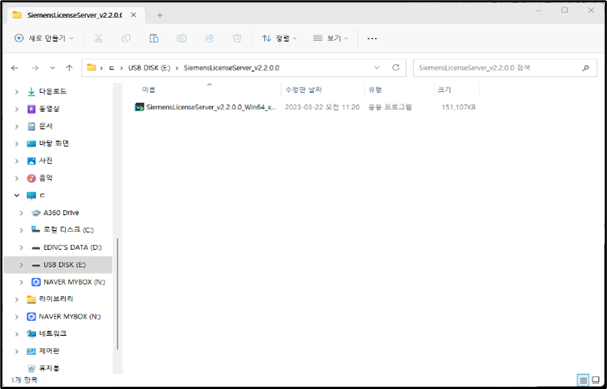Viewport: 607px width, 389px height.
Task: Select indented NAVER MYBOX (N:) under PC
Action: pos(74,282)
